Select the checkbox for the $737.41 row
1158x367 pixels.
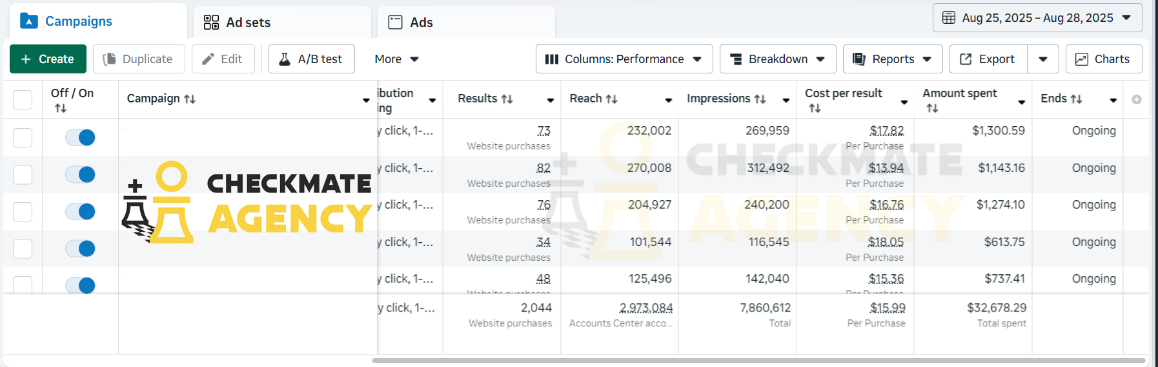(x=23, y=284)
